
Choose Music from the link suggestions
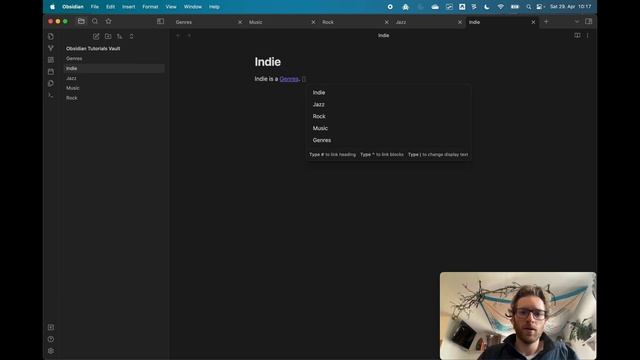point(389,128)
